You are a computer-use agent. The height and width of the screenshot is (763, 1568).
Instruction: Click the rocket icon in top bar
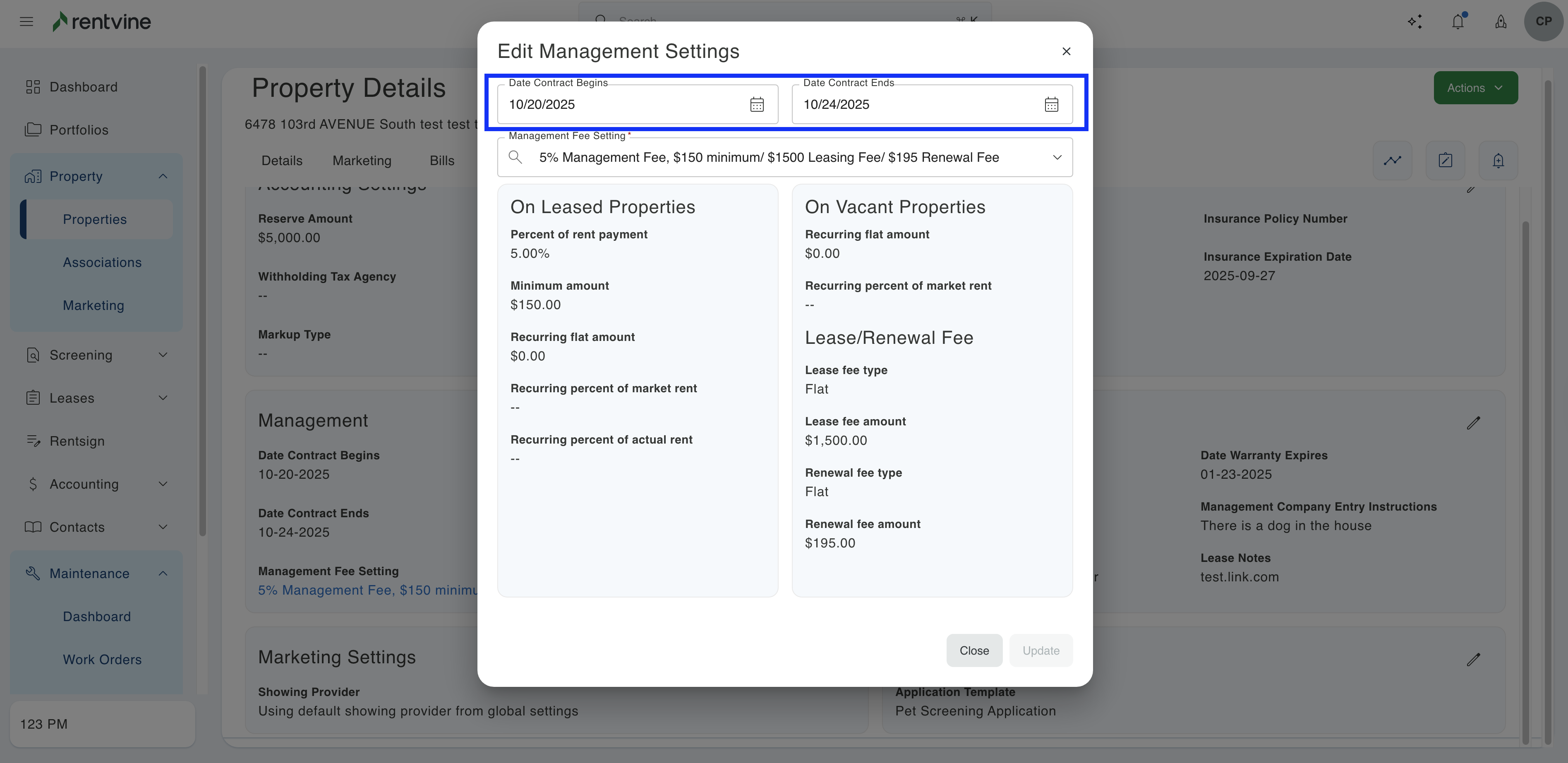pyautogui.click(x=1501, y=22)
